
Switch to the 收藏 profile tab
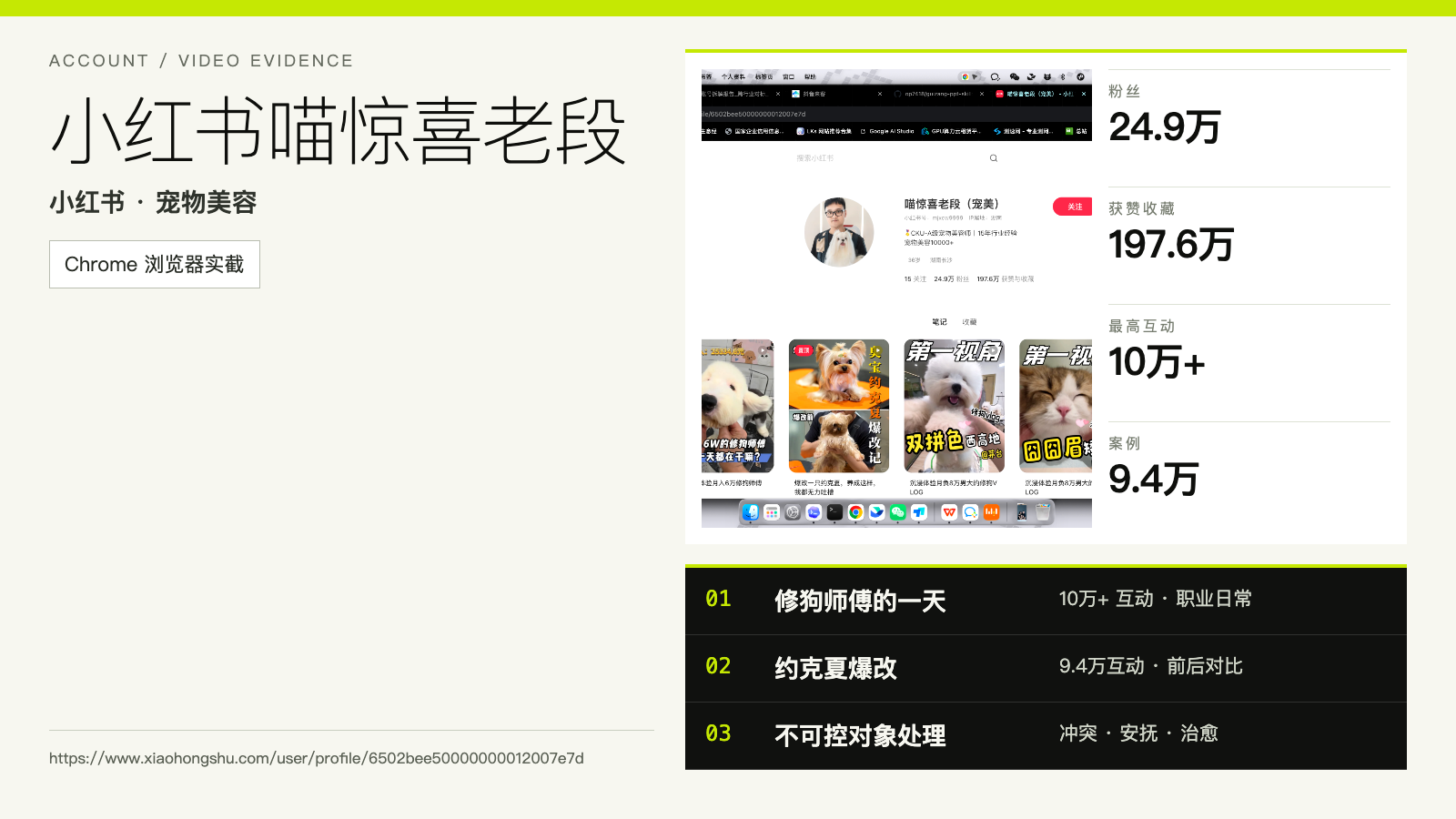(x=970, y=322)
